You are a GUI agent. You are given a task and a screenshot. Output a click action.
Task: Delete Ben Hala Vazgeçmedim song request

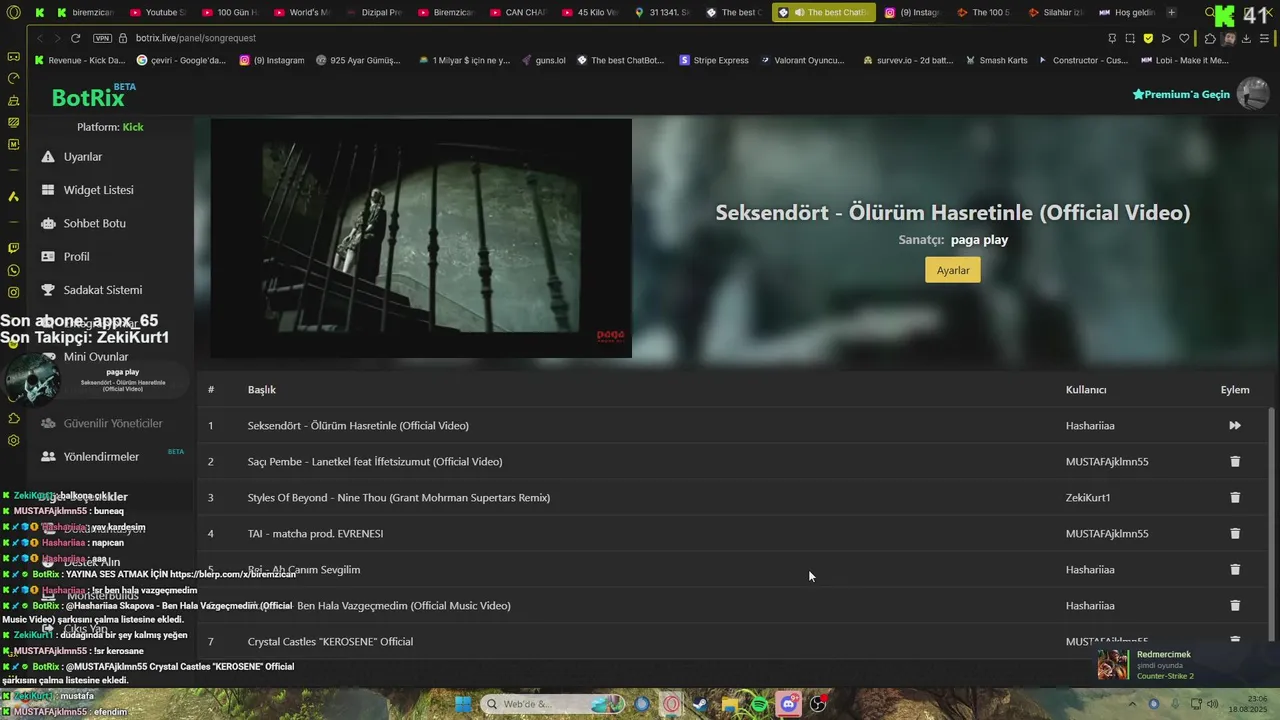tap(1235, 605)
